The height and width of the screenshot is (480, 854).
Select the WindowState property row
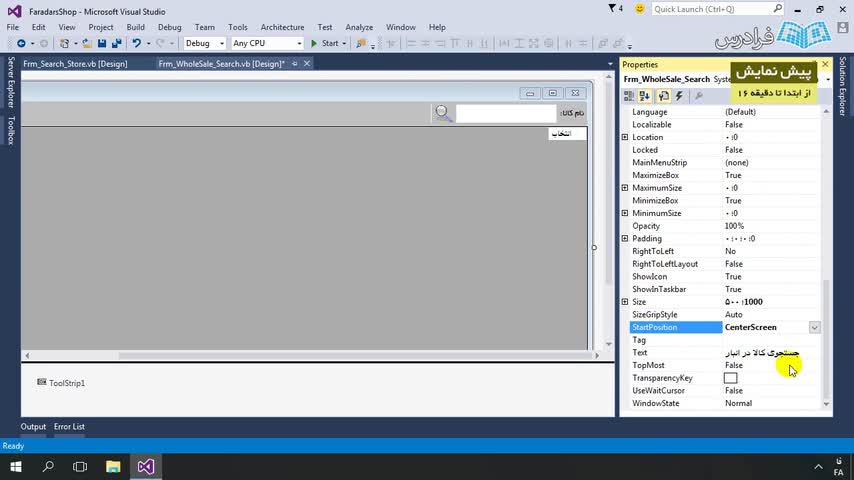pyautogui.click(x=722, y=404)
